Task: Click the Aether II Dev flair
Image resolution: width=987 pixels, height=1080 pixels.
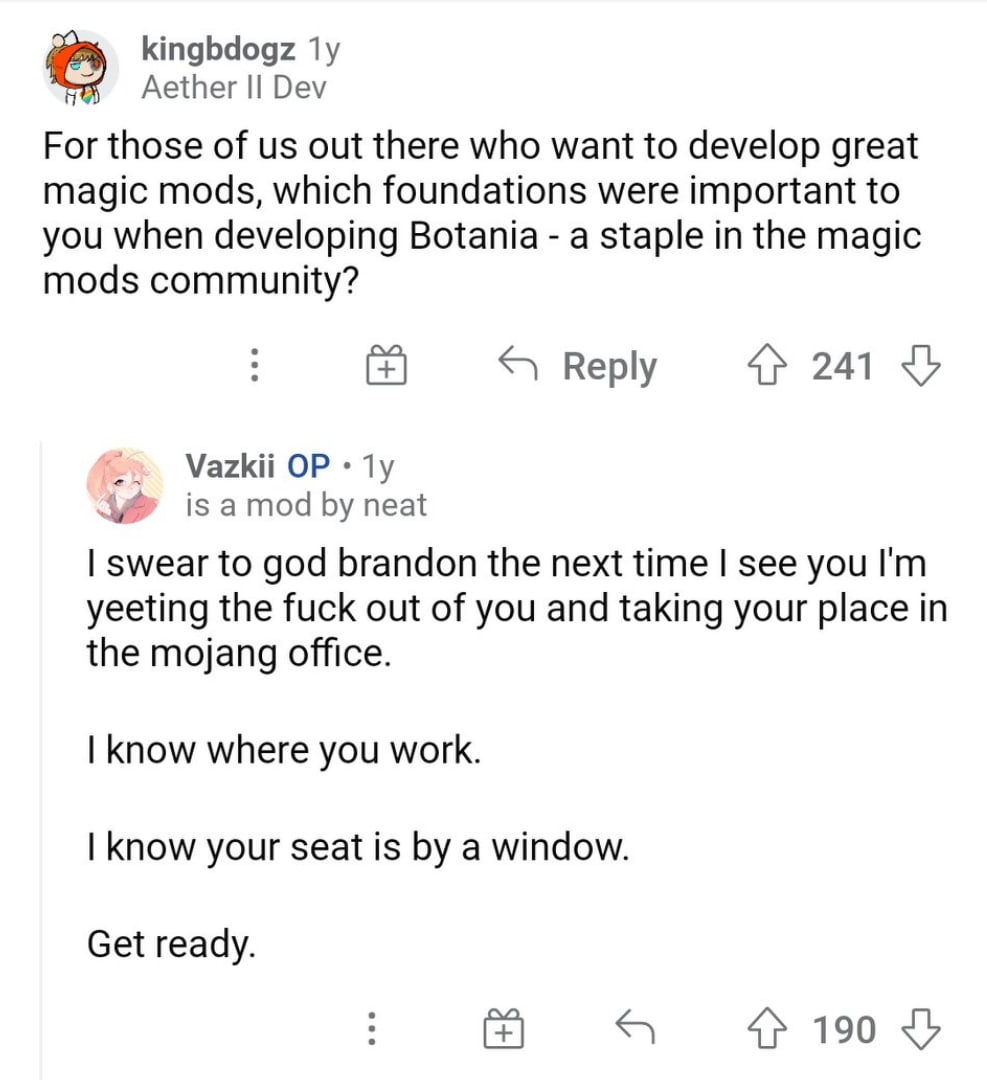Action: click(233, 87)
